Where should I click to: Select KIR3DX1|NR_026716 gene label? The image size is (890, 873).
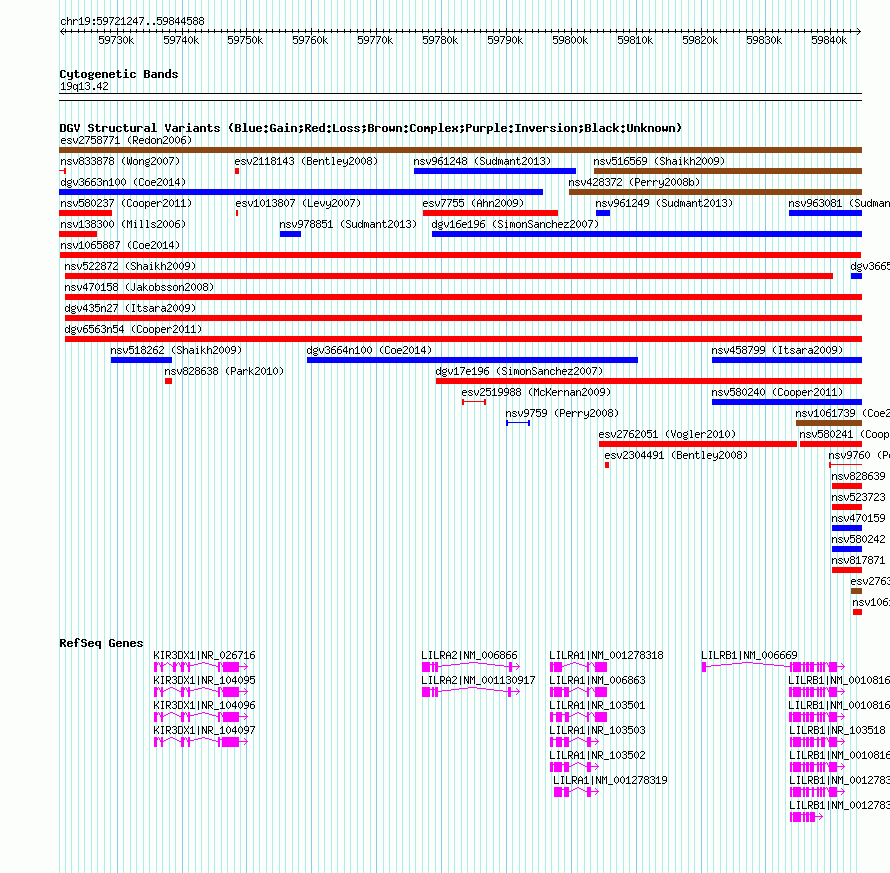[x=204, y=655]
